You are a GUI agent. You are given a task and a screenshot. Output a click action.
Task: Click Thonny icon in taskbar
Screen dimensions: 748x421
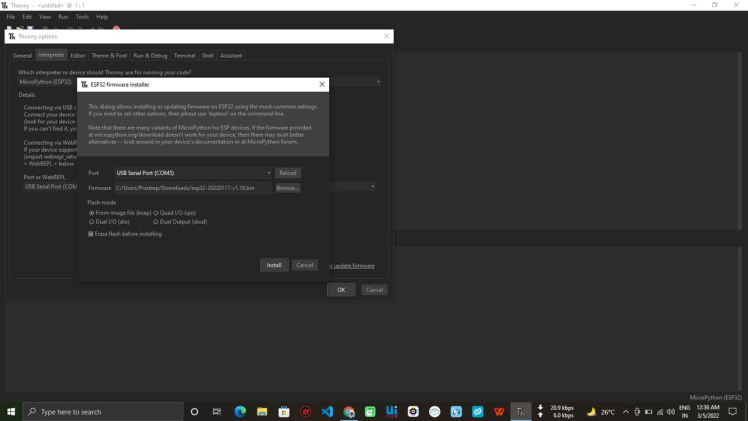tap(520, 411)
